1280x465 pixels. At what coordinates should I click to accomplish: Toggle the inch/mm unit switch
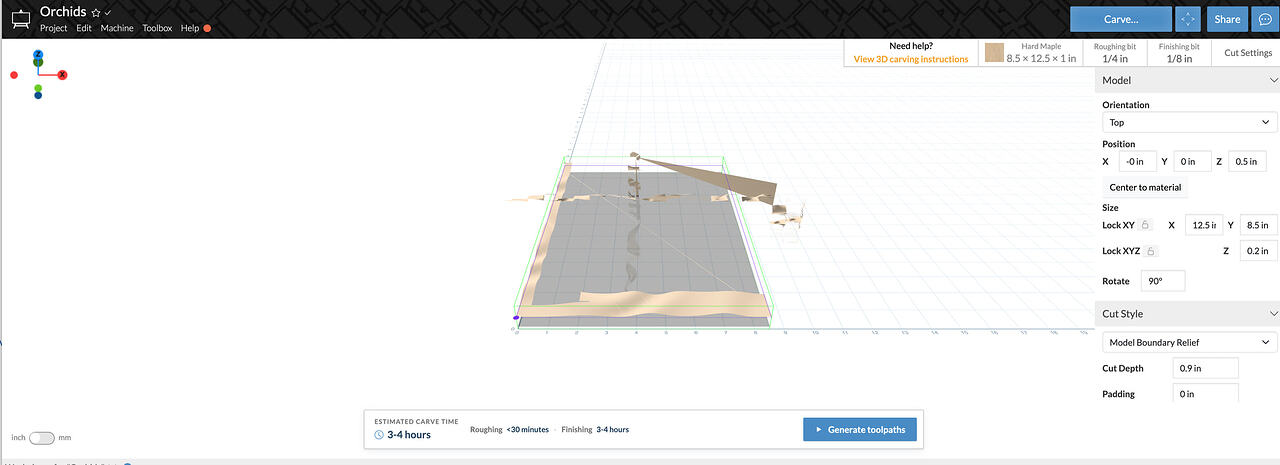(x=42, y=438)
